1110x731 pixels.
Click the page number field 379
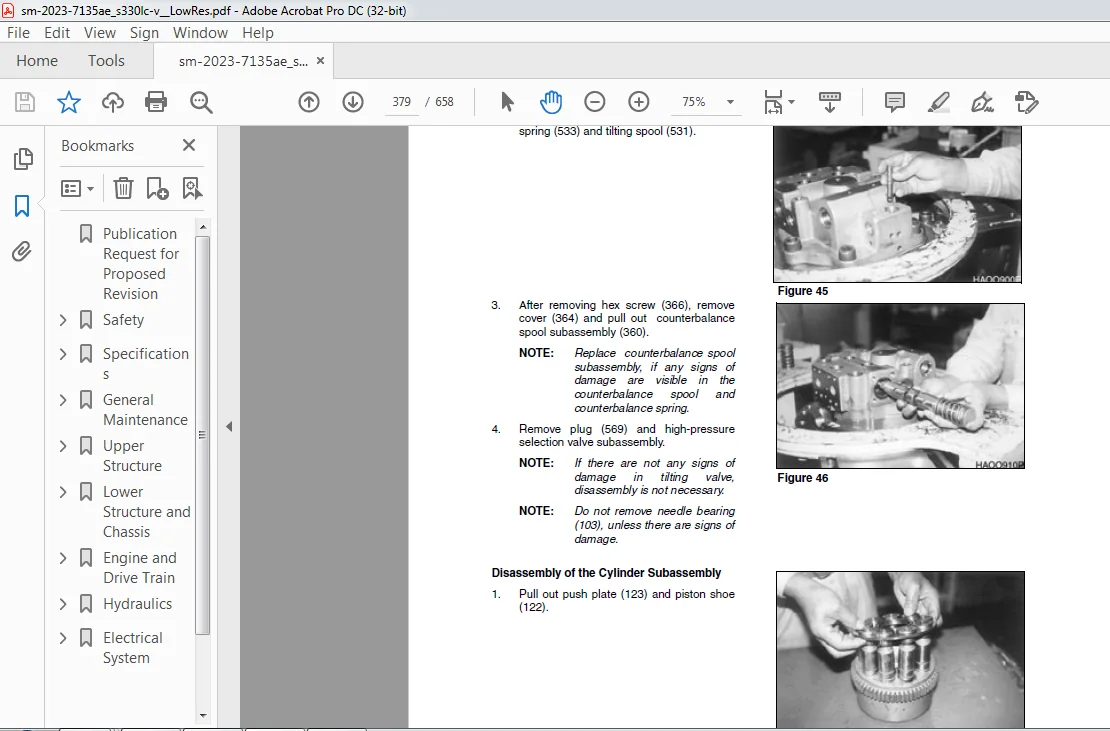point(401,102)
